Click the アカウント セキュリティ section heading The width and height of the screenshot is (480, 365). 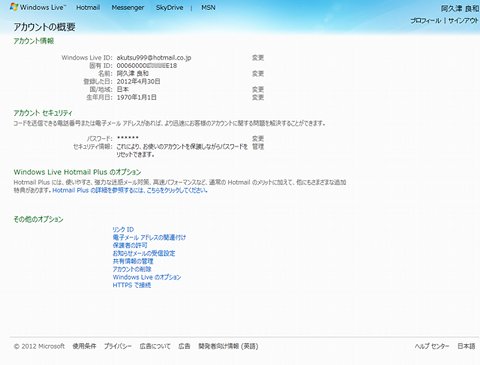[43, 113]
